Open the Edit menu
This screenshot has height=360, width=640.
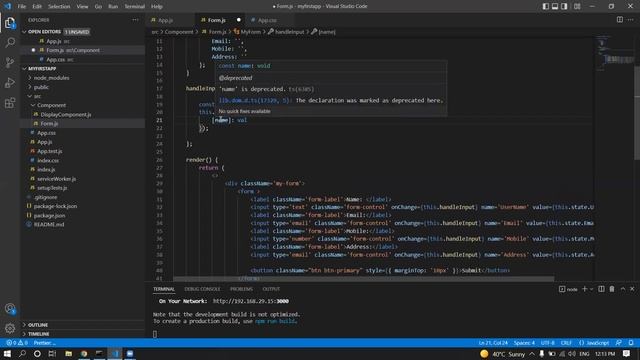(37, 7)
